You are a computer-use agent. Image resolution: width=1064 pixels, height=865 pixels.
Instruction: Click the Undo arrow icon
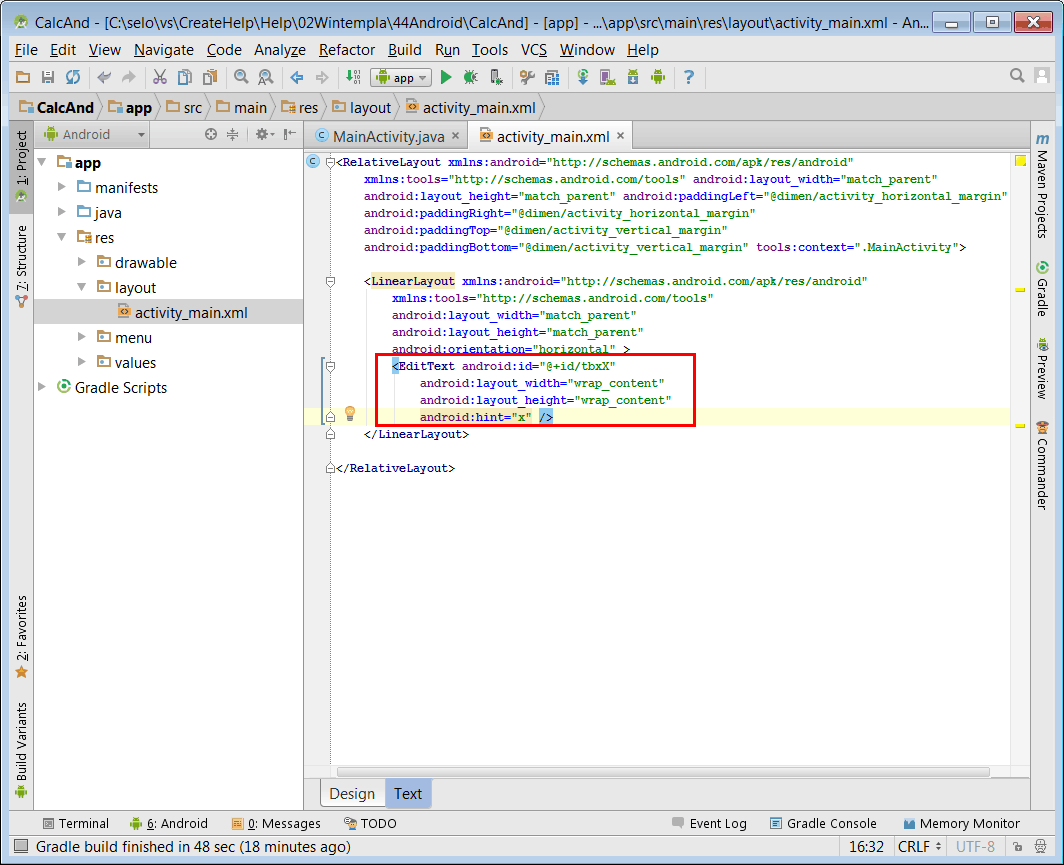click(x=104, y=77)
